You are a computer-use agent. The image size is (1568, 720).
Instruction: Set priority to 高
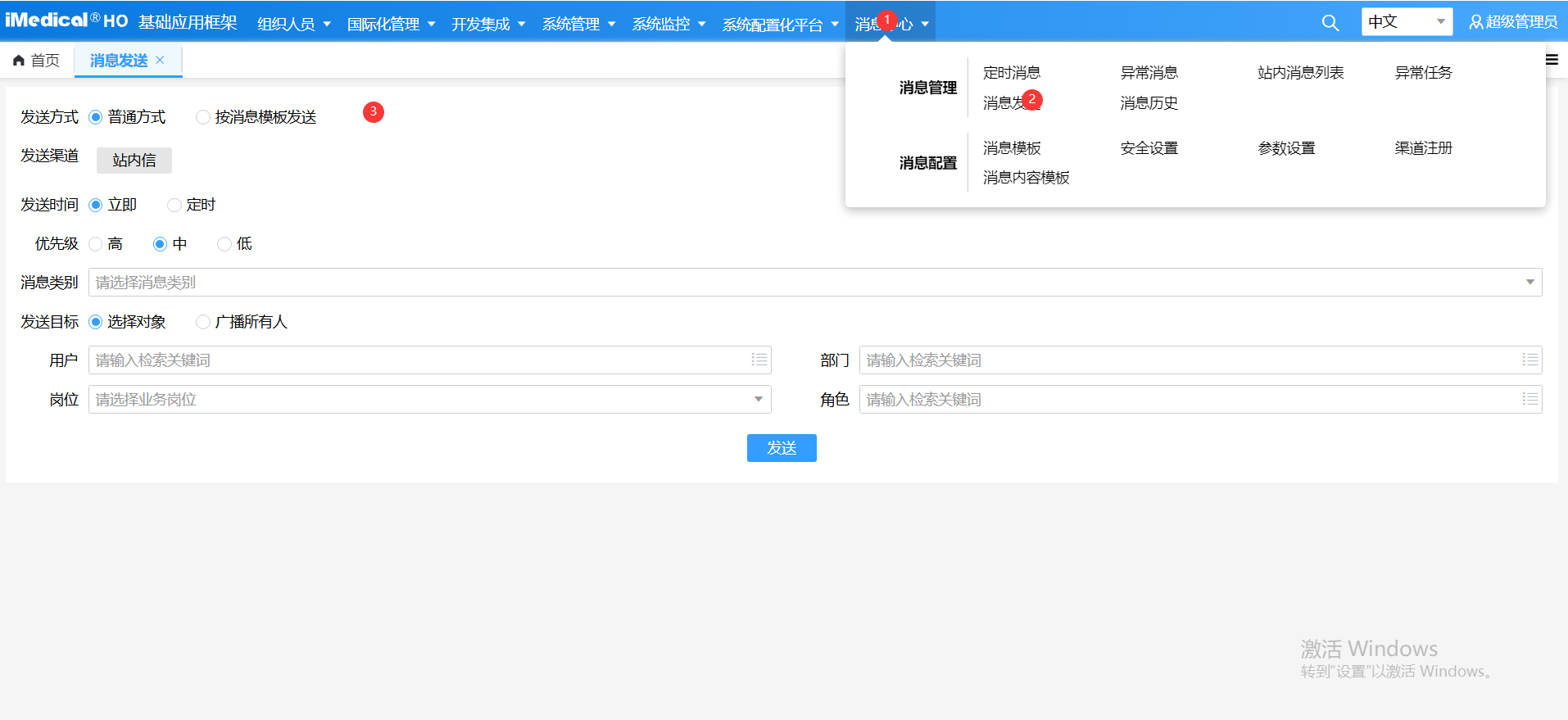click(x=96, y=244)
